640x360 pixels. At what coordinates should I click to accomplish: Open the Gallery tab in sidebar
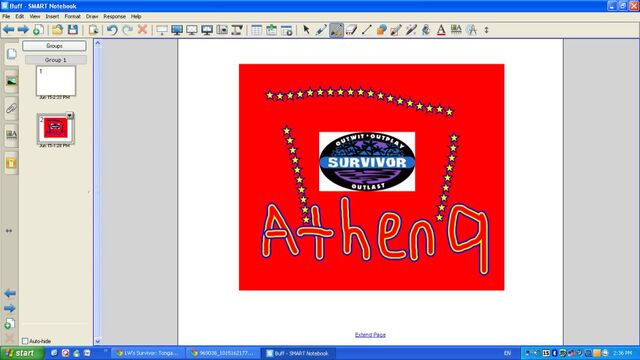pyautogui.click(x=11, y=81)
